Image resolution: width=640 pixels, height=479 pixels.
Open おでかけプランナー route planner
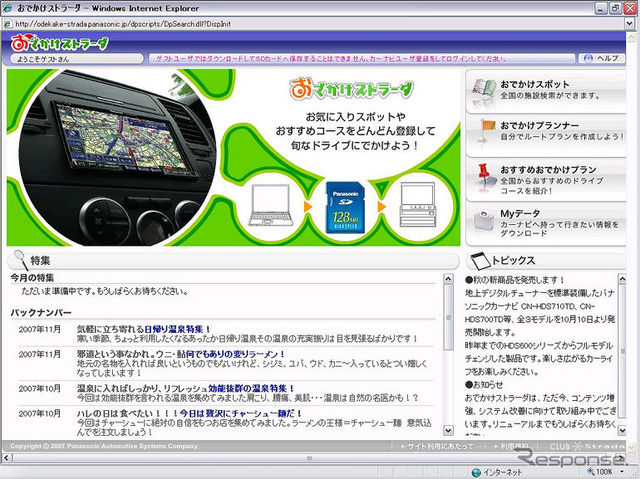coord(546,135)
